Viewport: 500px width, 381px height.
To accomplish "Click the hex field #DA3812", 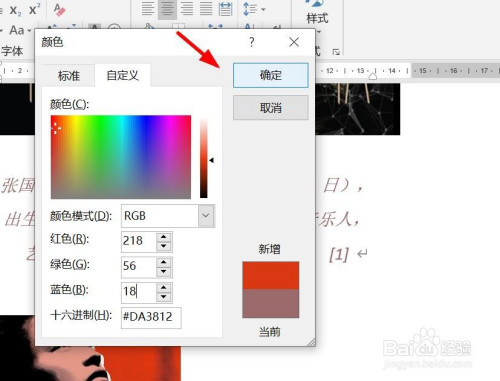I will [x=151, y=317].
